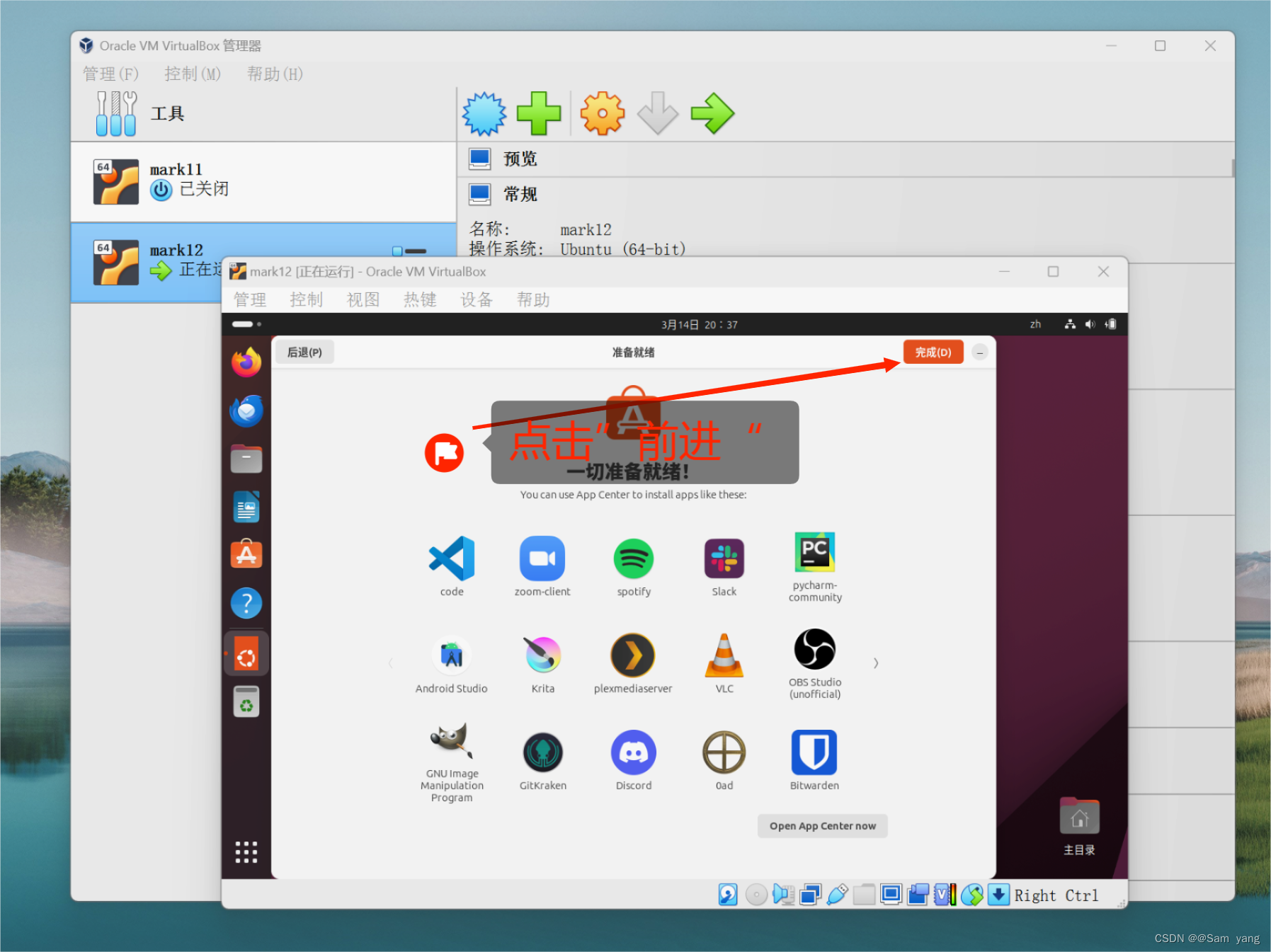Click the display monitor status bar icon

point(891,894)
